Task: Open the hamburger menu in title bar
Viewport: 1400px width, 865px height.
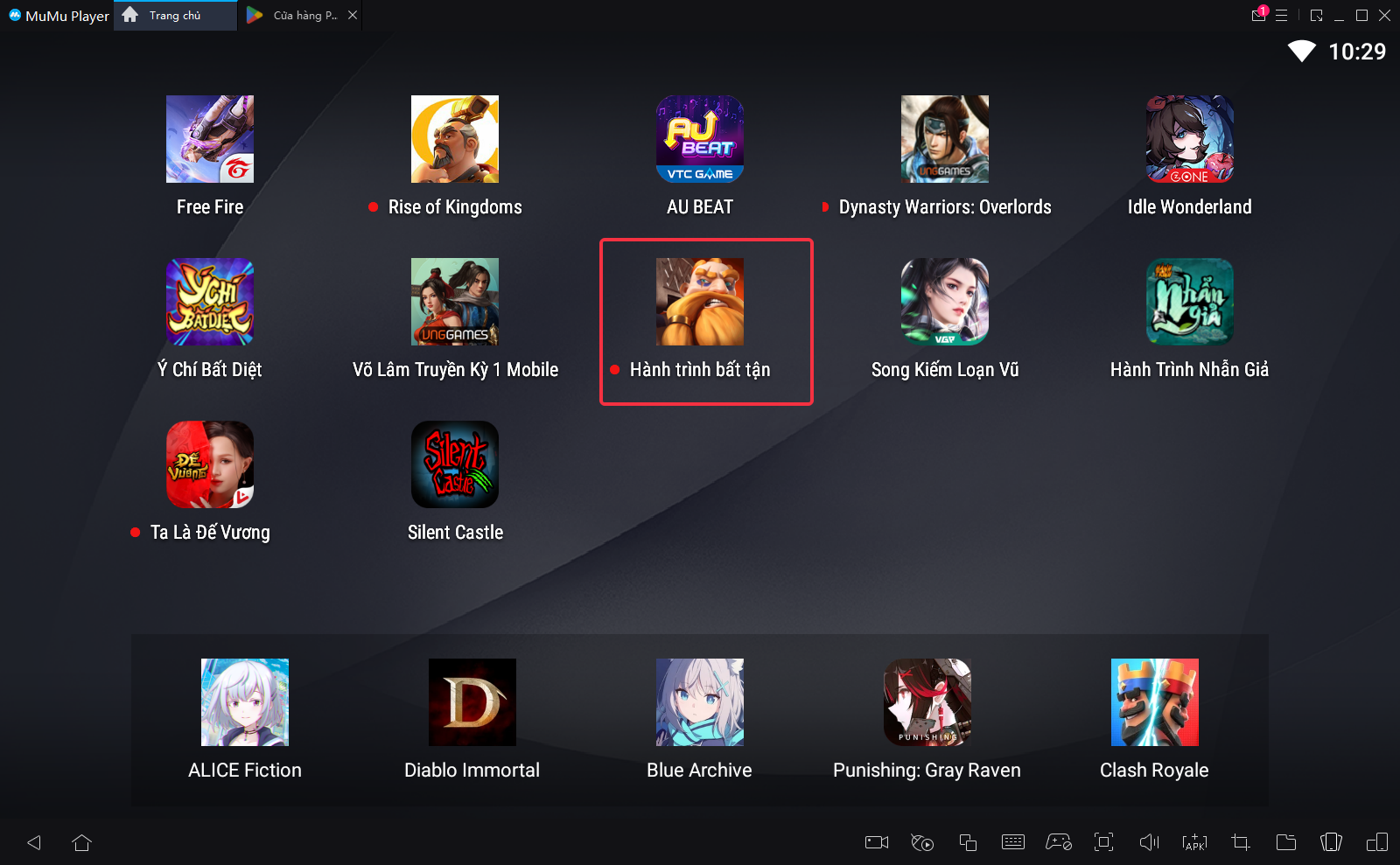Action: tap(1282, 15)
